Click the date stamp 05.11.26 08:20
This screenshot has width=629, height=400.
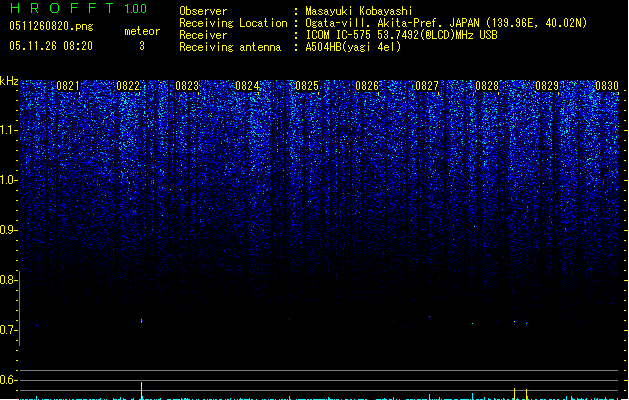[x=51, y=46]
